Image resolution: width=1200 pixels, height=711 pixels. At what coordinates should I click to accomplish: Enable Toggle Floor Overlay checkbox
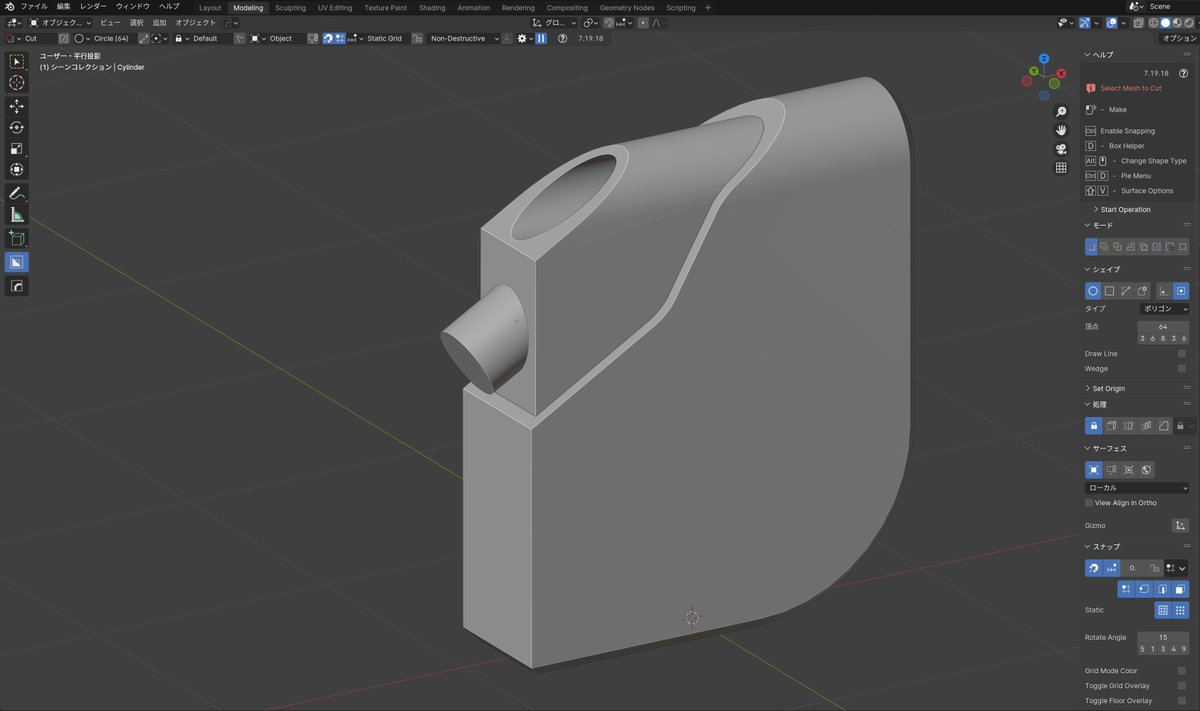(x=1182, y=701)
